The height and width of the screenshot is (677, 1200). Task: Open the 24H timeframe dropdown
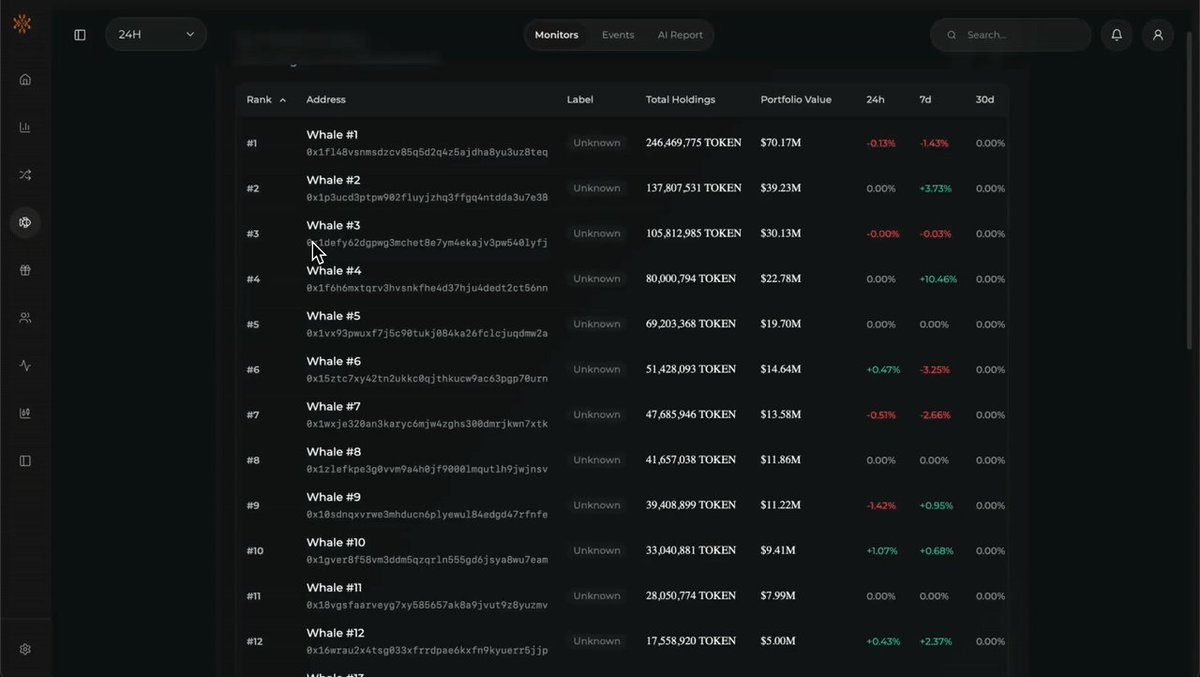click(x=156, y=34)
